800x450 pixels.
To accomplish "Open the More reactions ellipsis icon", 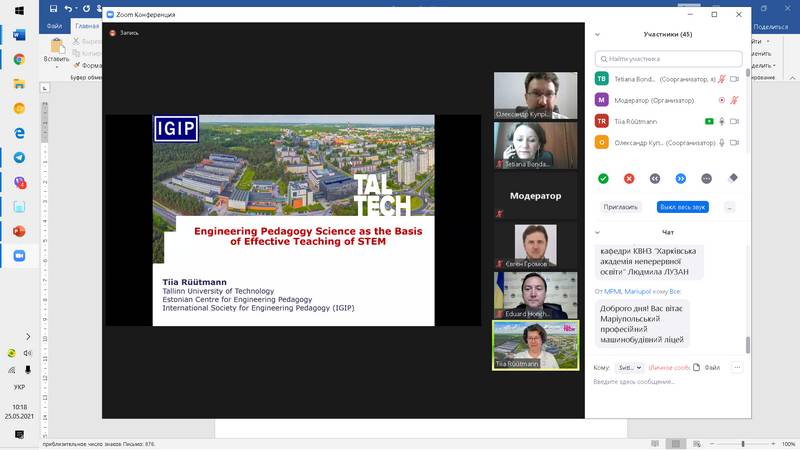I will 706,178.
